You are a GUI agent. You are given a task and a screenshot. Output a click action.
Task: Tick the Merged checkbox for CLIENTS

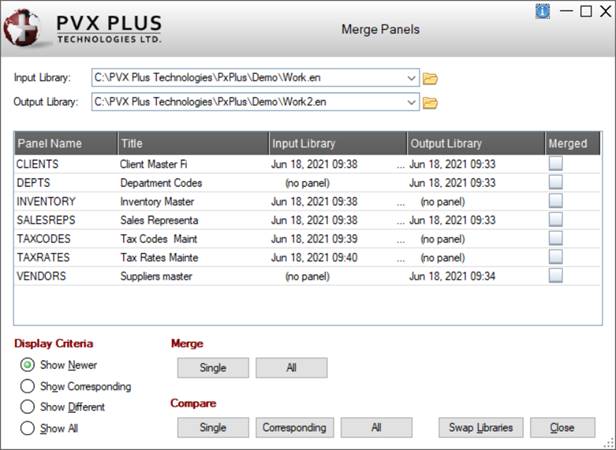[556, 164]
